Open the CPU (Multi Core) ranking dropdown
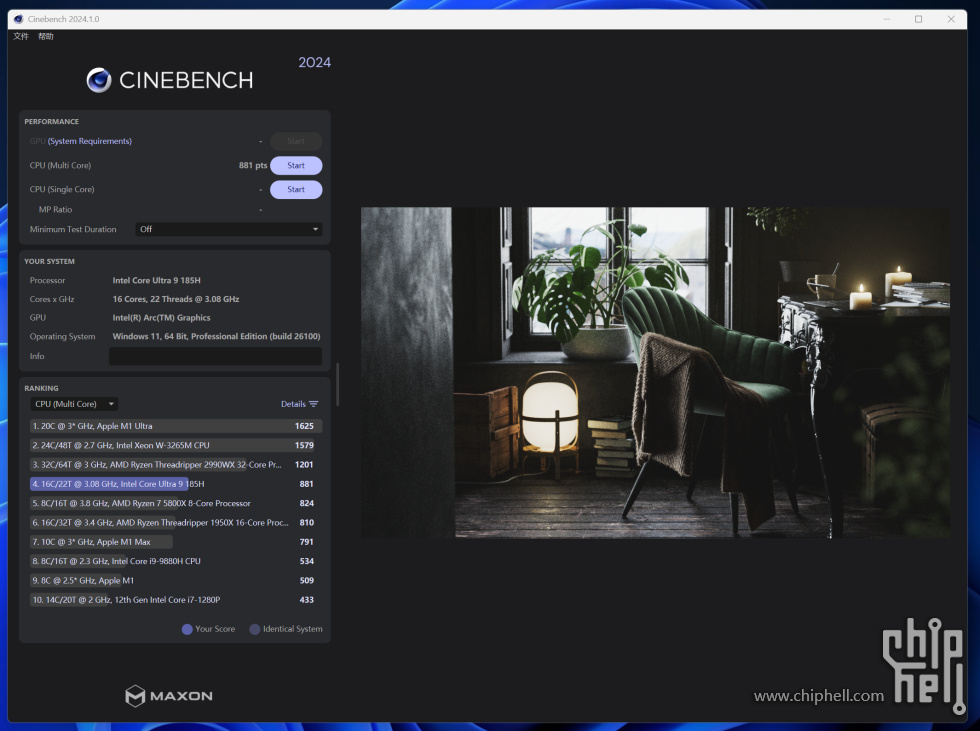980x731 pixels. click(x=74, y=404)
